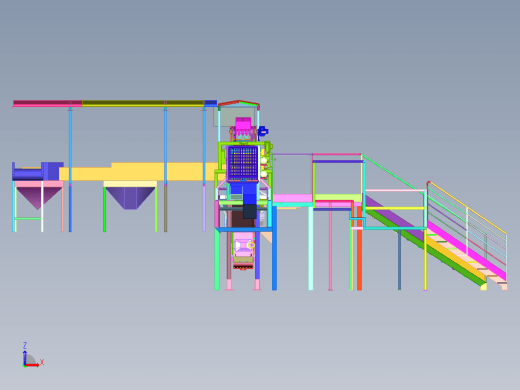Select the orange-red column under the platform
Image resolution: width=520 pixels, height=390 pixels.
(359, 248)
